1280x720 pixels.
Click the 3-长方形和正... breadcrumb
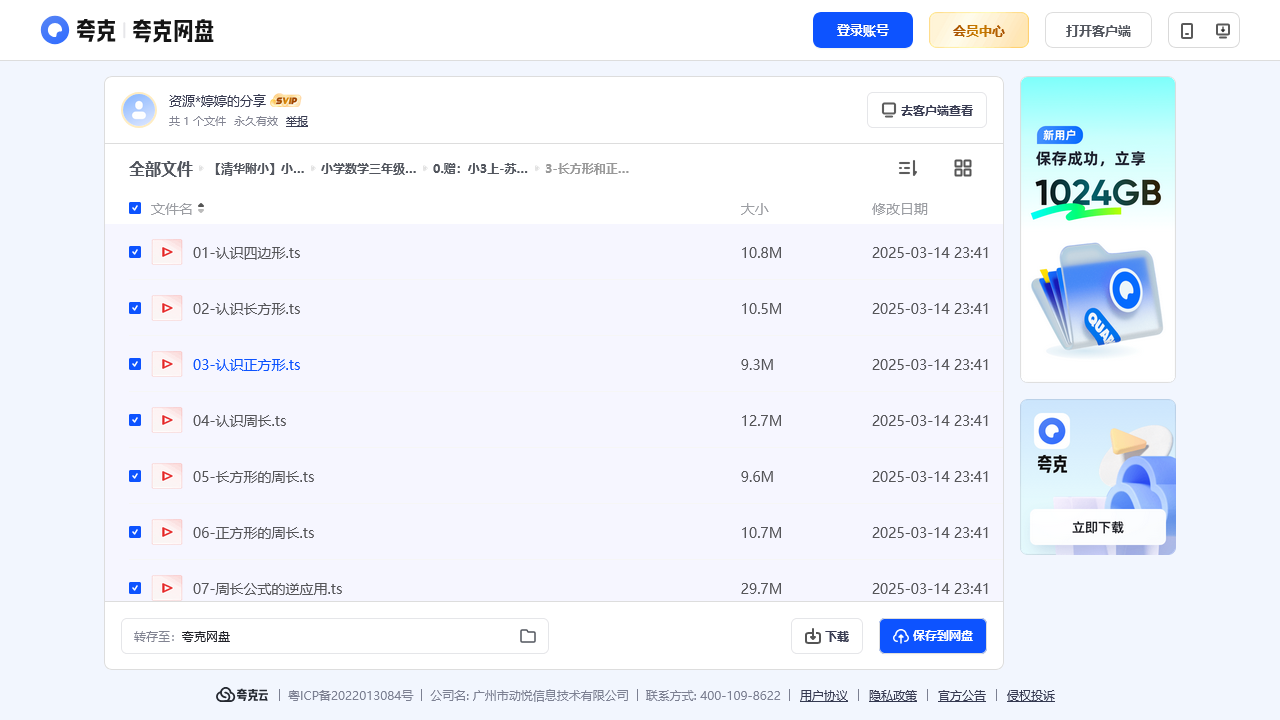[x=587, y=169]
